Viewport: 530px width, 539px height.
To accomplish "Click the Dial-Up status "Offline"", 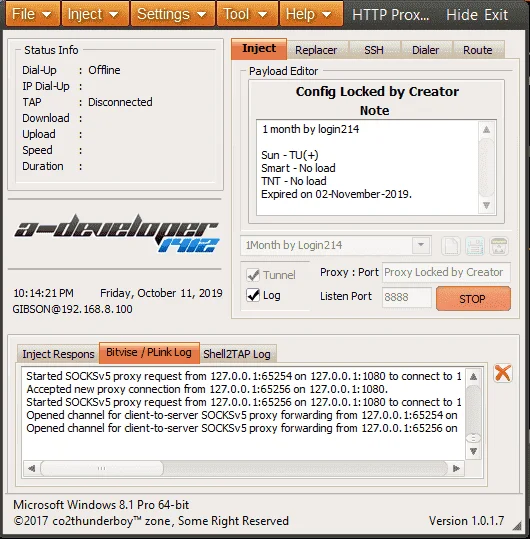I will 104,70.
